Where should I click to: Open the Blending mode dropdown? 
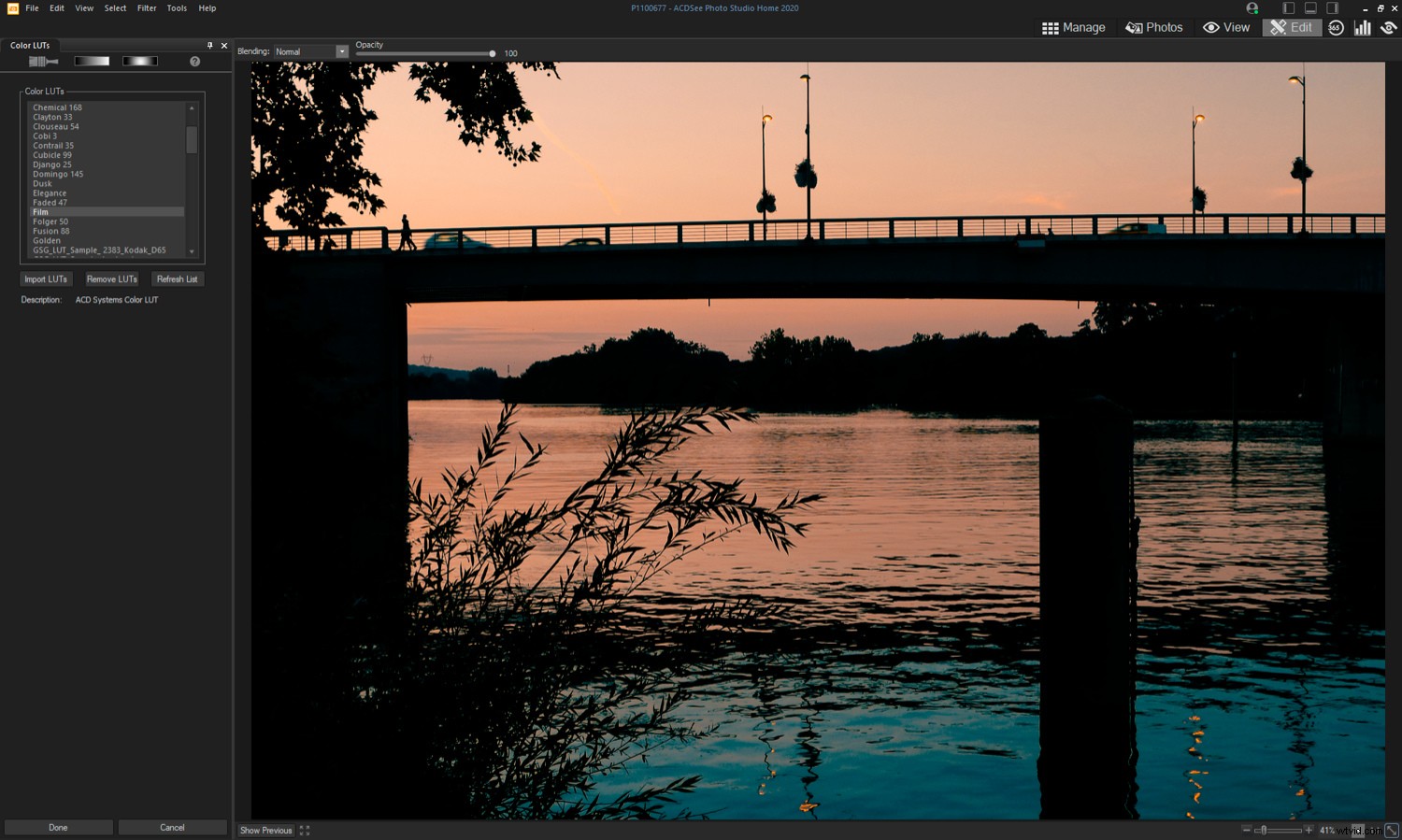[x=340, y=51]
